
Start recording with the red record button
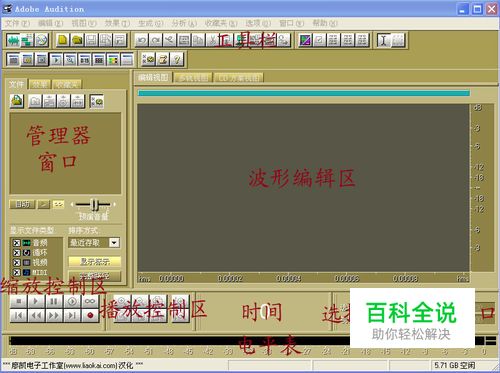(90, 315)
